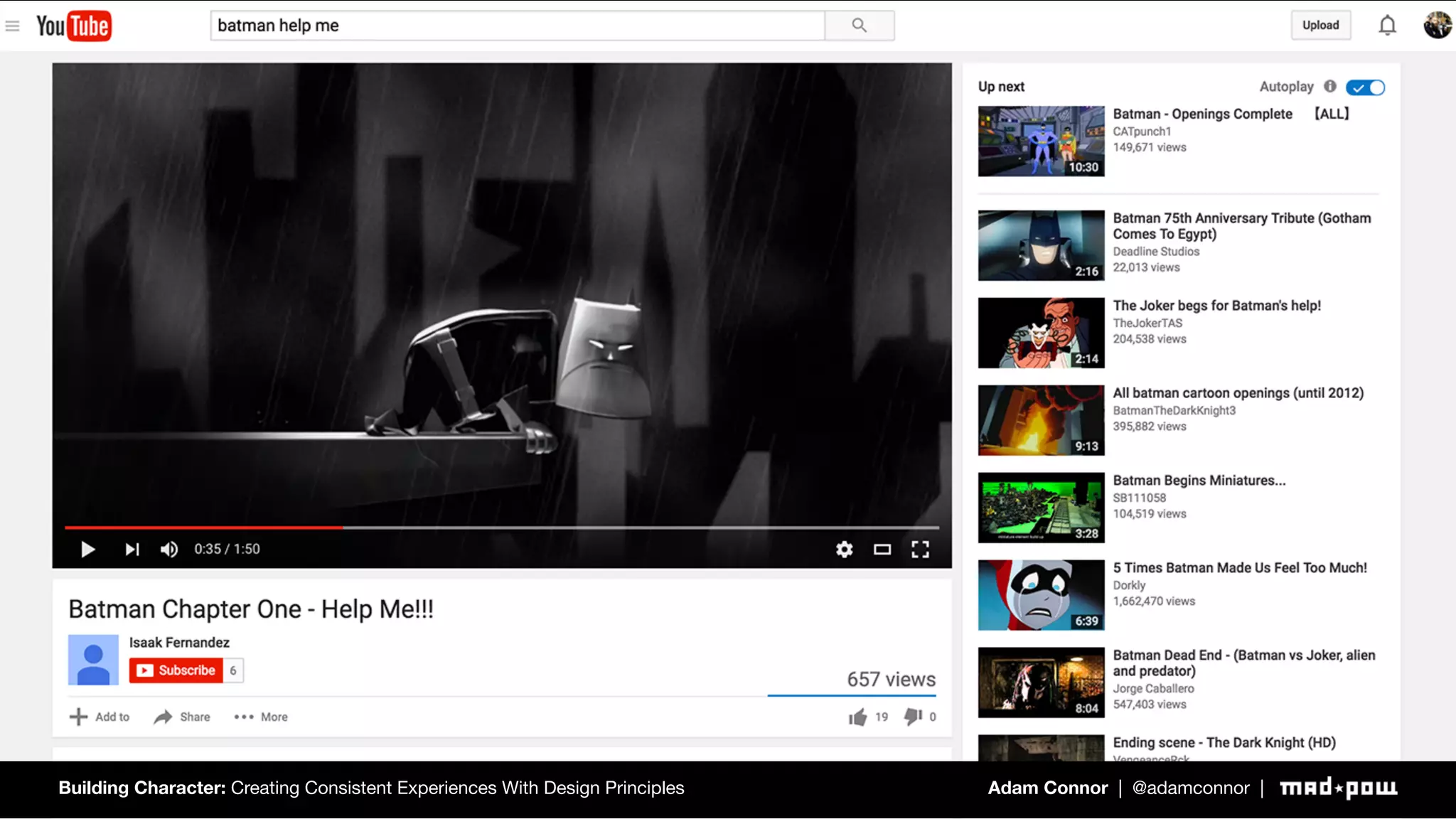1456x819 pixels.
Task: Toggle the Autoplay switch off
Action: [x=1365, y=87]
